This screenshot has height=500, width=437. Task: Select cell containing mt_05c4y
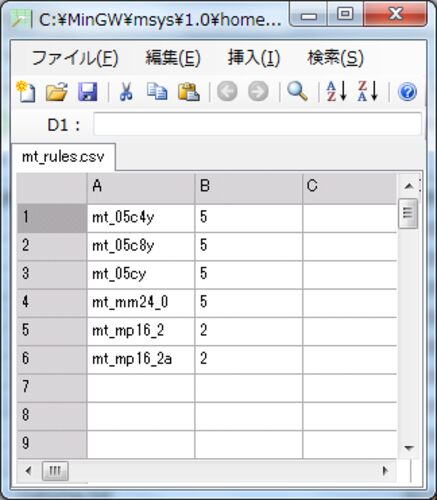[141, 218]
